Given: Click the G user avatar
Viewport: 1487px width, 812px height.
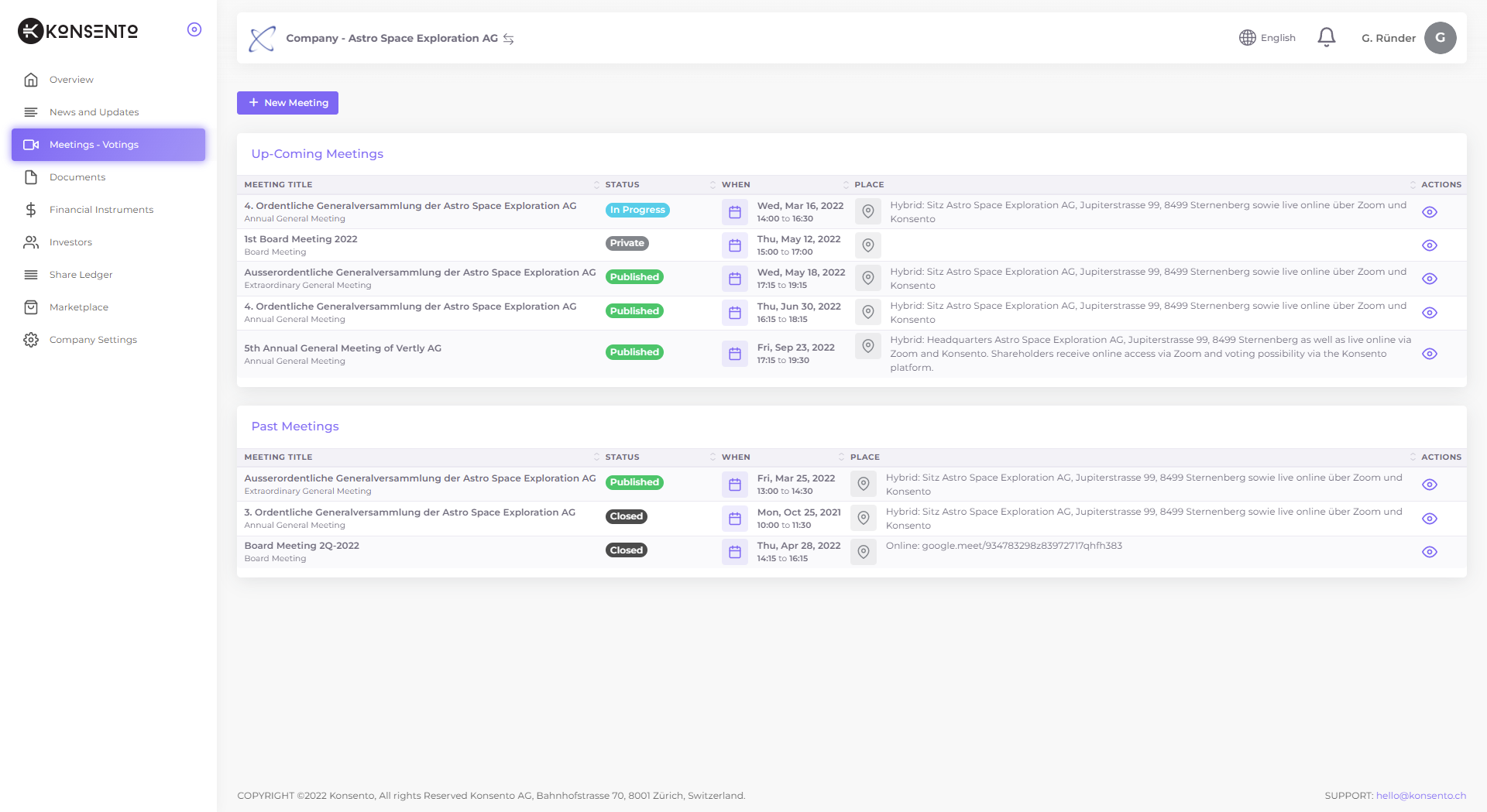Looking at the screenshot, I should coord(1440,38).
